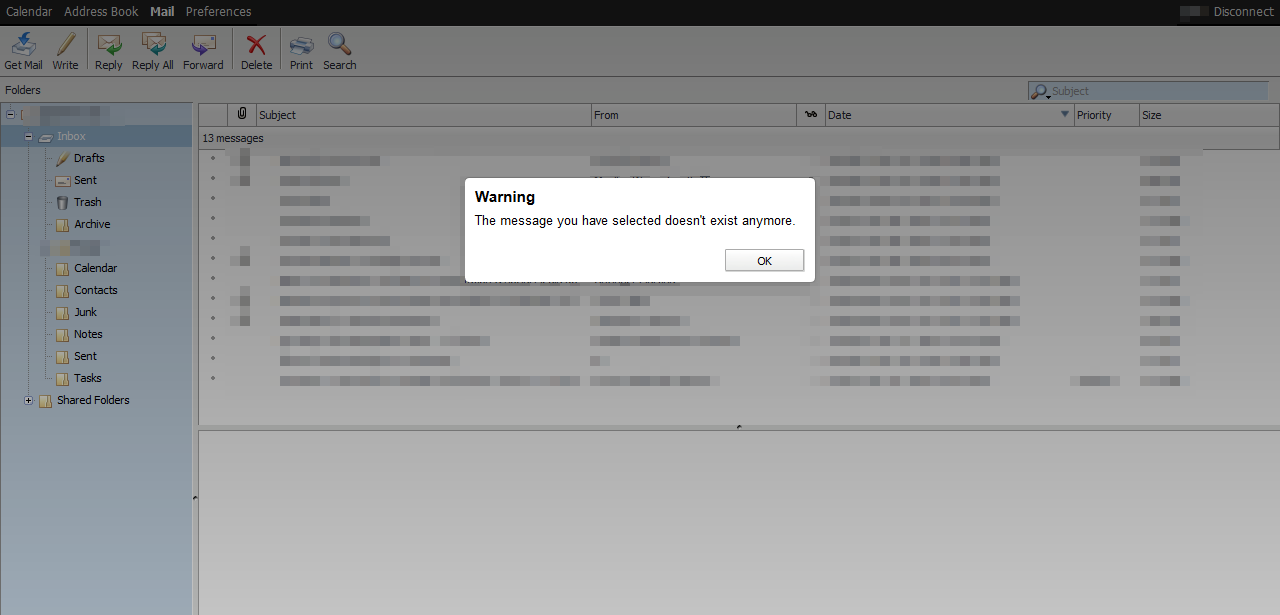The width and height of the screenshot is (1280, 615).
Task: Click the Forward toolbar icon
Action: [203, 45]
